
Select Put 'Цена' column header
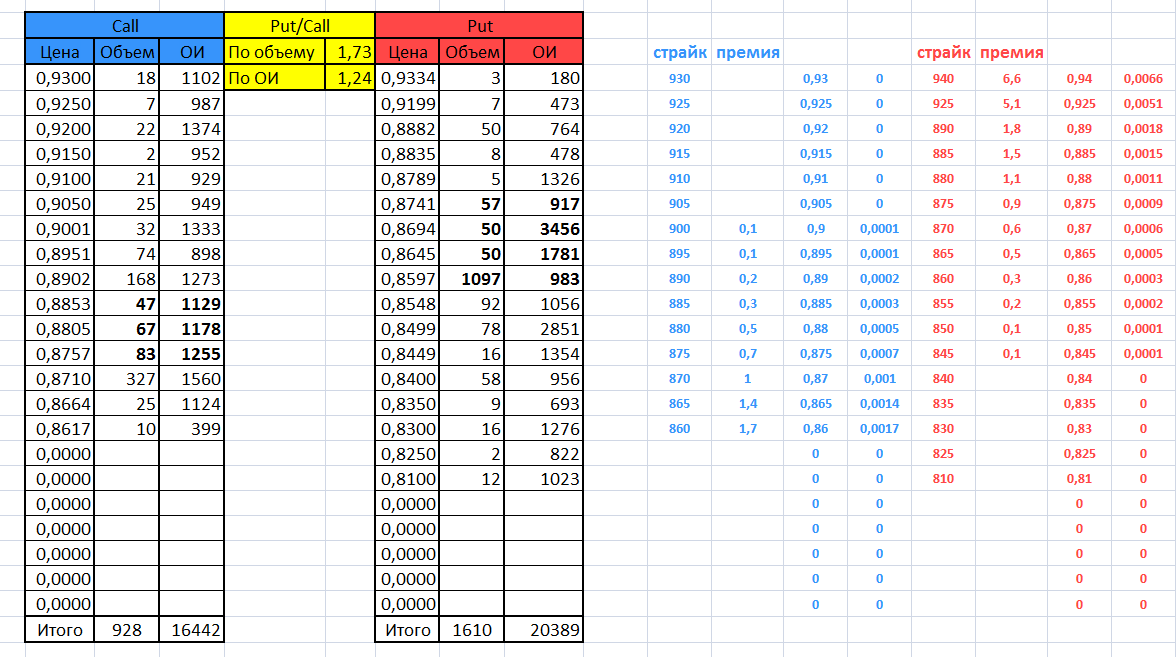coord(407,52)
